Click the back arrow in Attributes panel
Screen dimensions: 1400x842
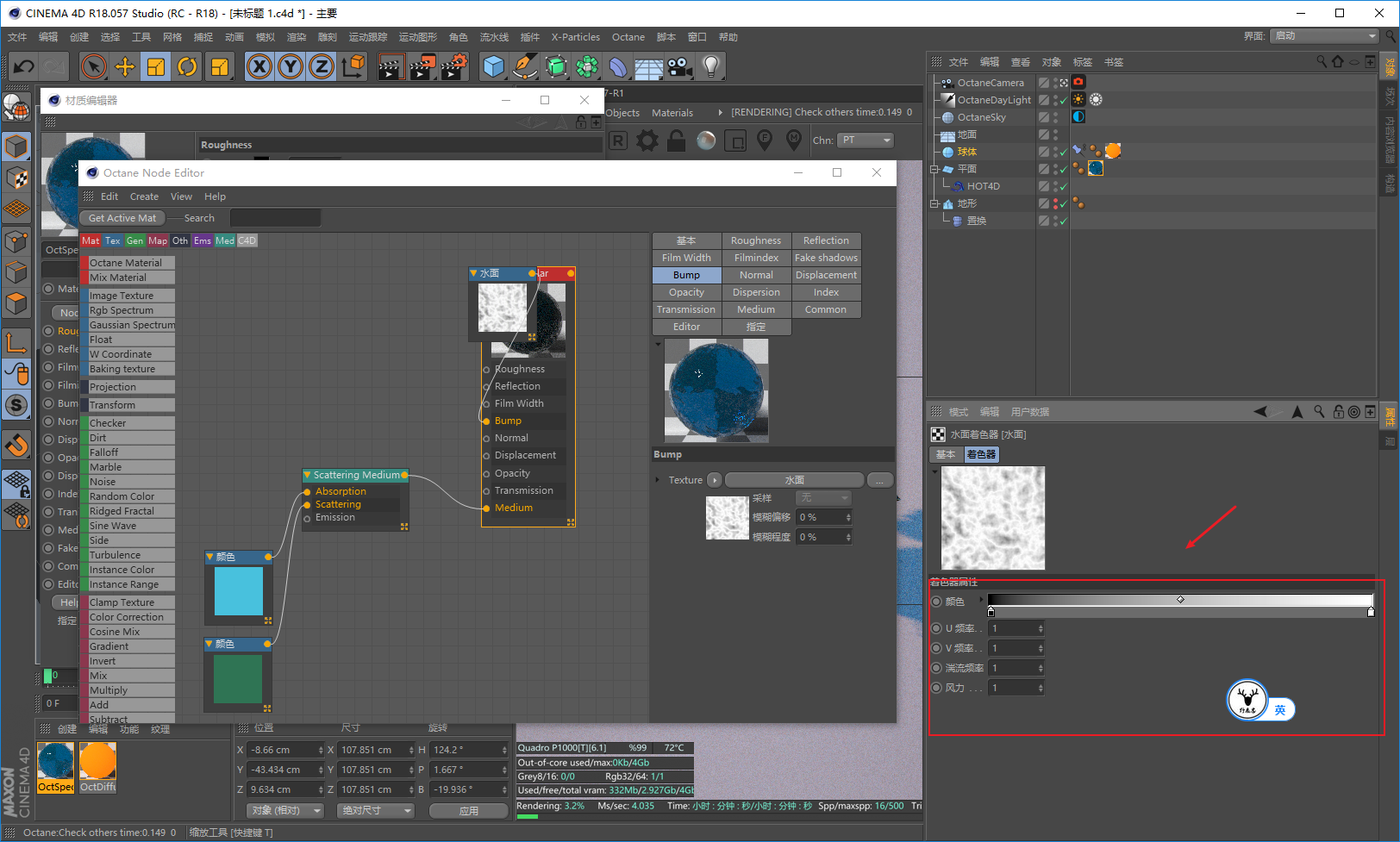(1260, 412)
